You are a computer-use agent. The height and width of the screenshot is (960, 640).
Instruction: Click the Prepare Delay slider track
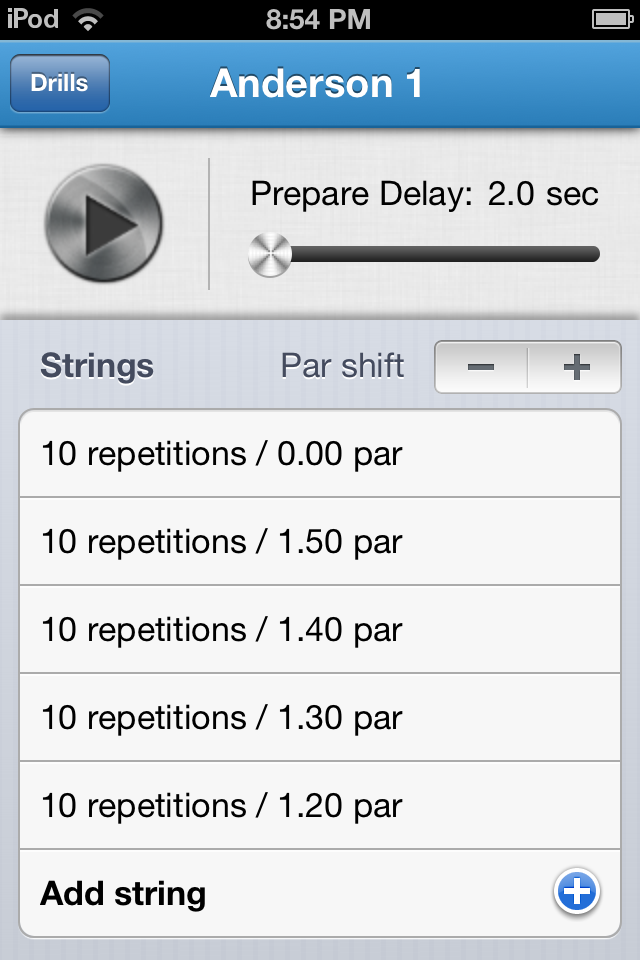point(440,254)
